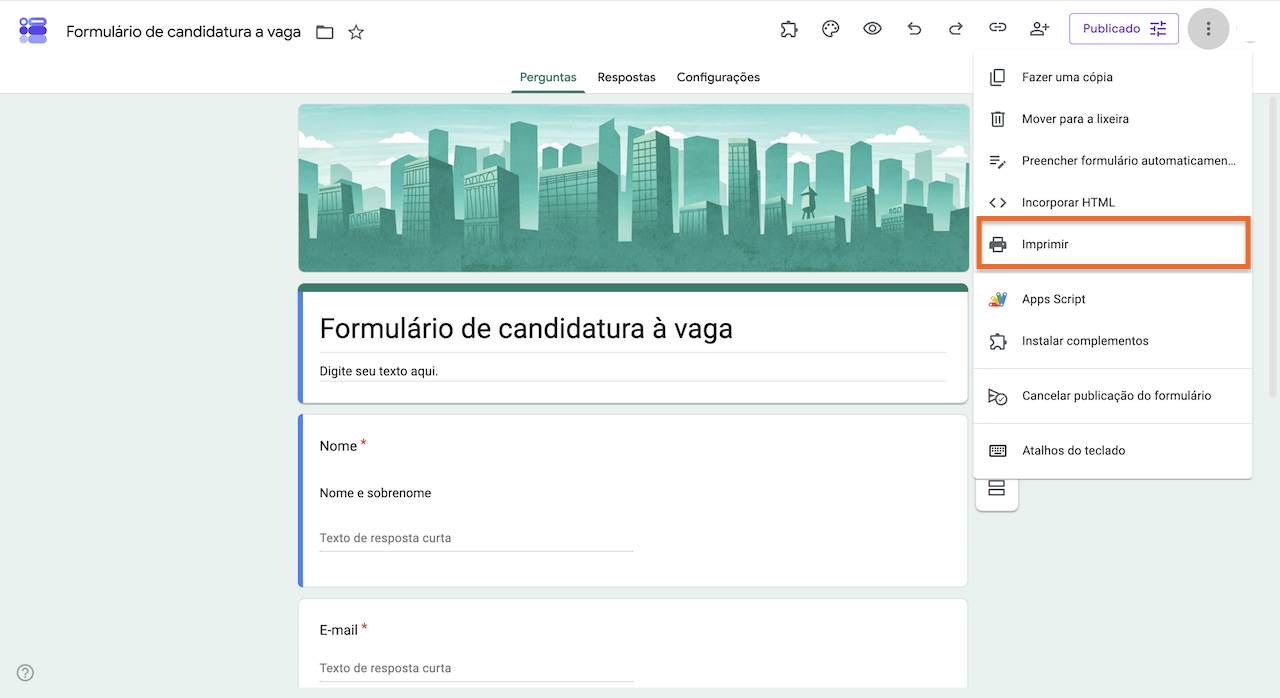The width and height of the screenshot is (1280, 698).
Task: Click the E-mail question title
Action: point(339,630)
